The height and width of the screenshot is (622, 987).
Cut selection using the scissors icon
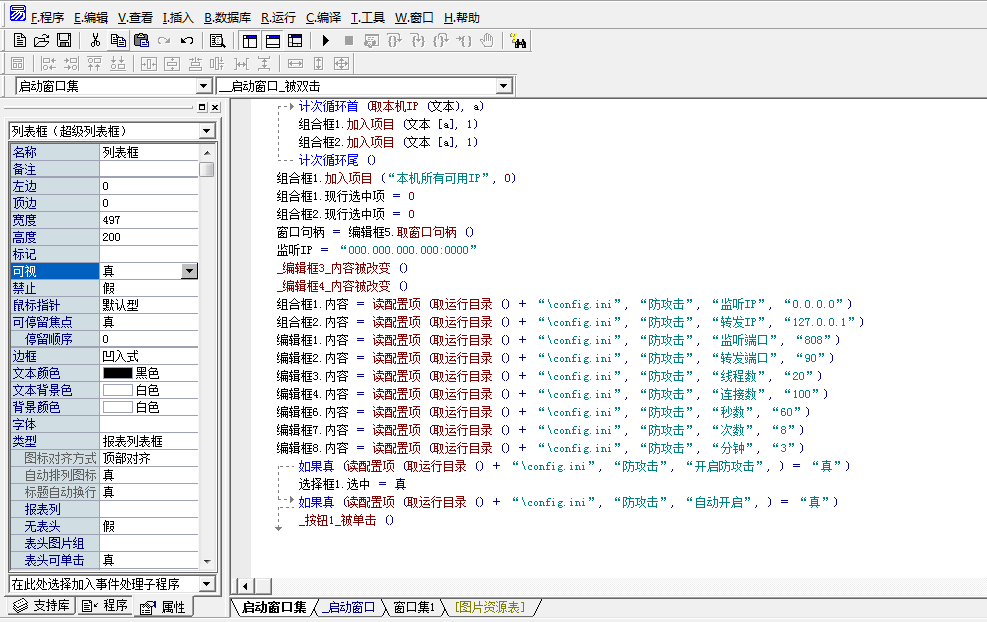click(x=95, y=41)
